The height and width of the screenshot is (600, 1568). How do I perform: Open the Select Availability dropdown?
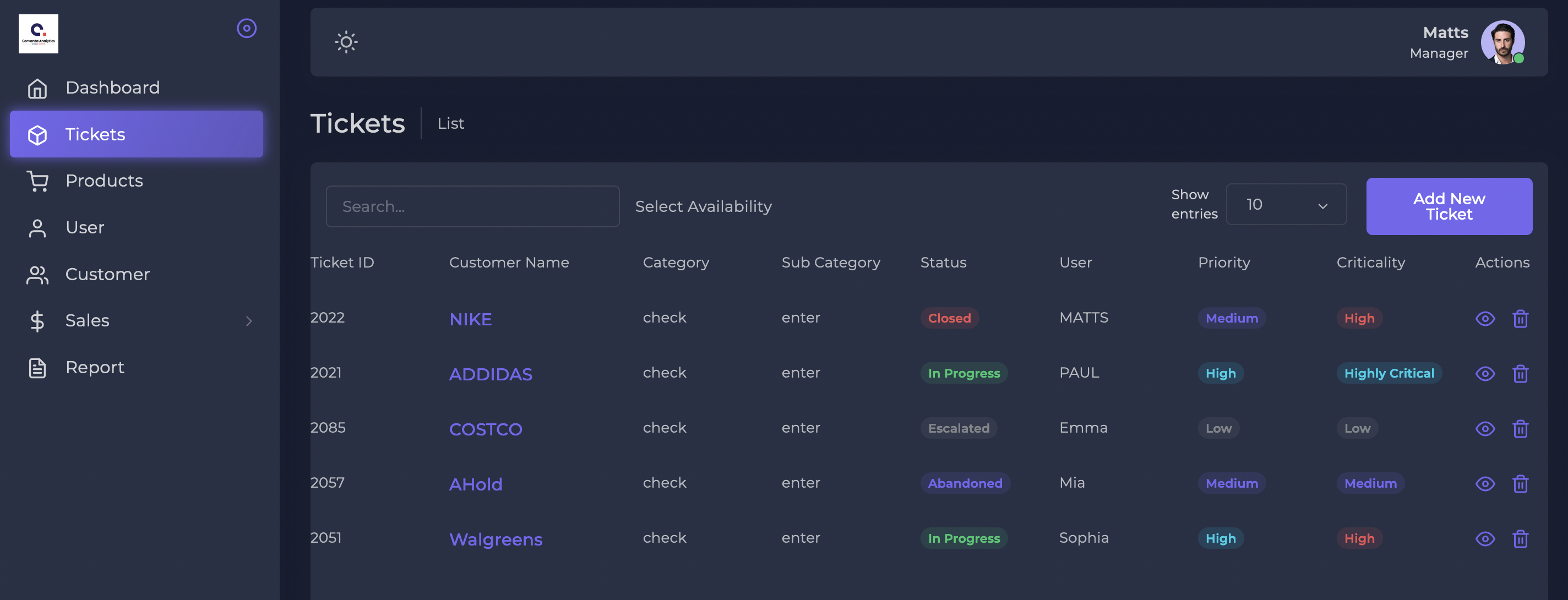point(703,206)
